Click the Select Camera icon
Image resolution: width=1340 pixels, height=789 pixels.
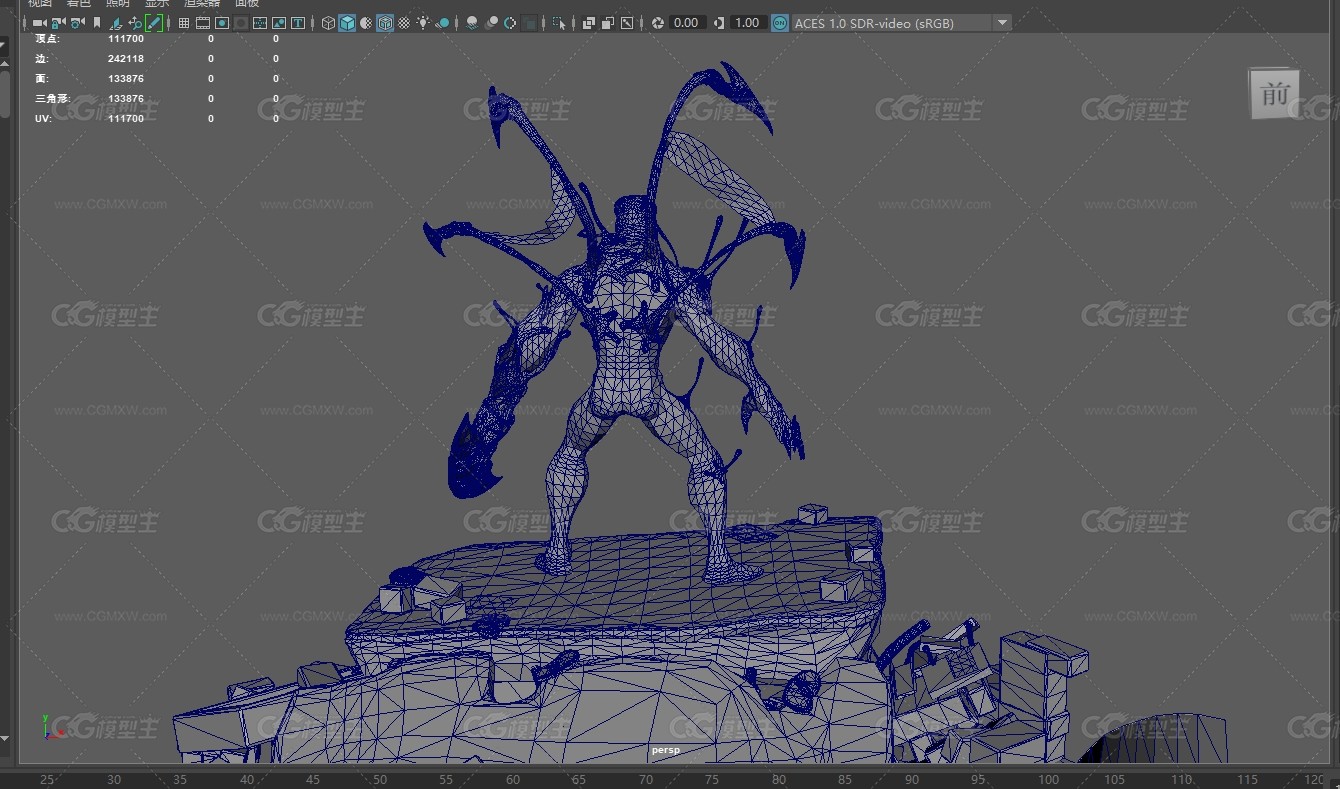tap(39, 23)
